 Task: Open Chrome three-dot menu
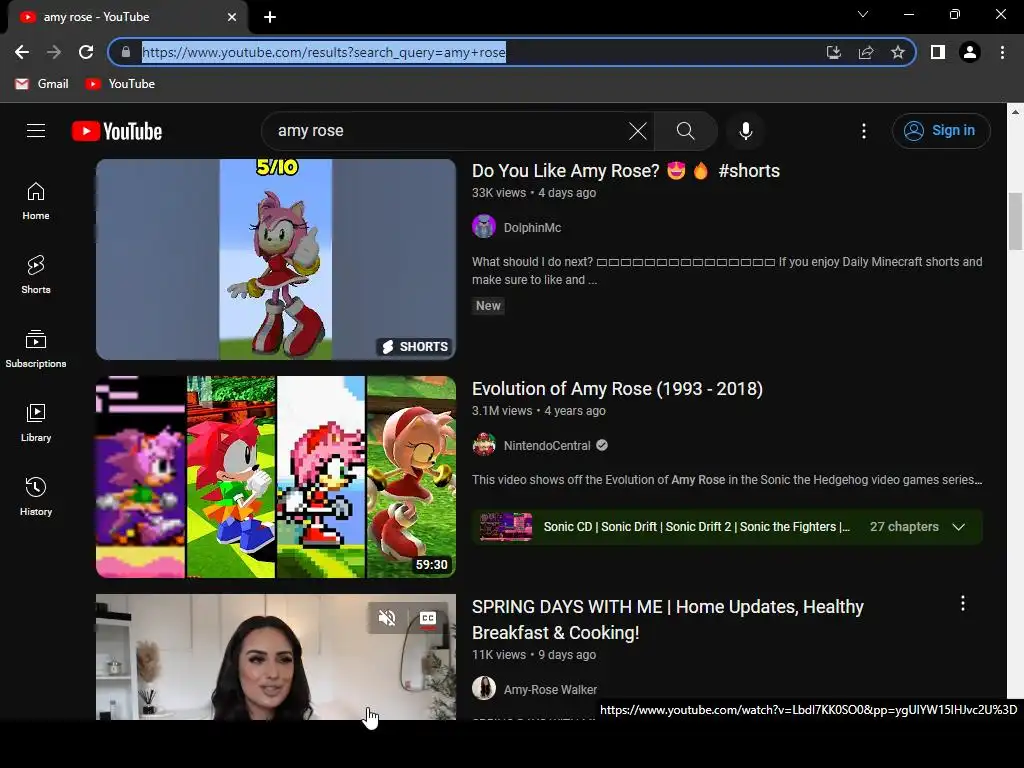1002,52
